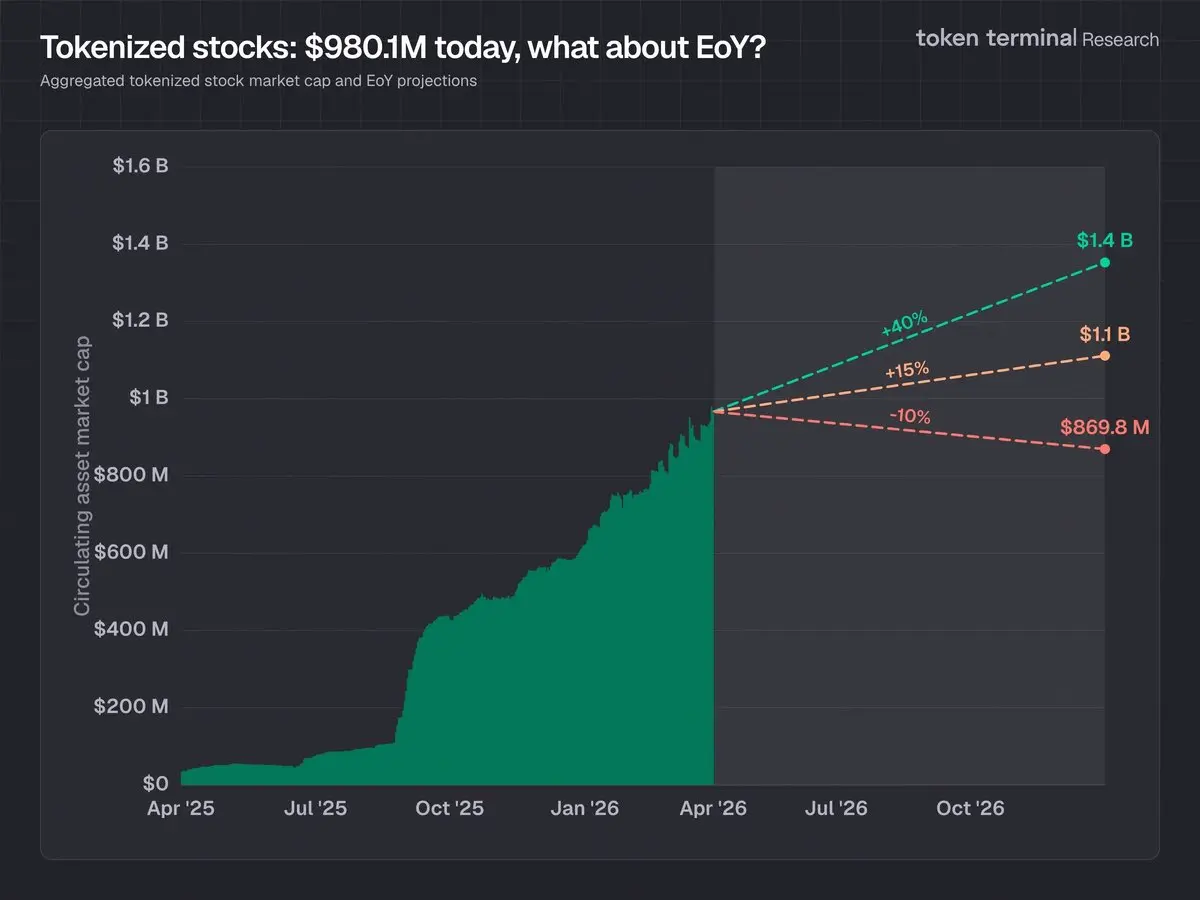Click the orange $1.1 B projection value
Screen dimensions: 1200x900
coord(1105,334)
